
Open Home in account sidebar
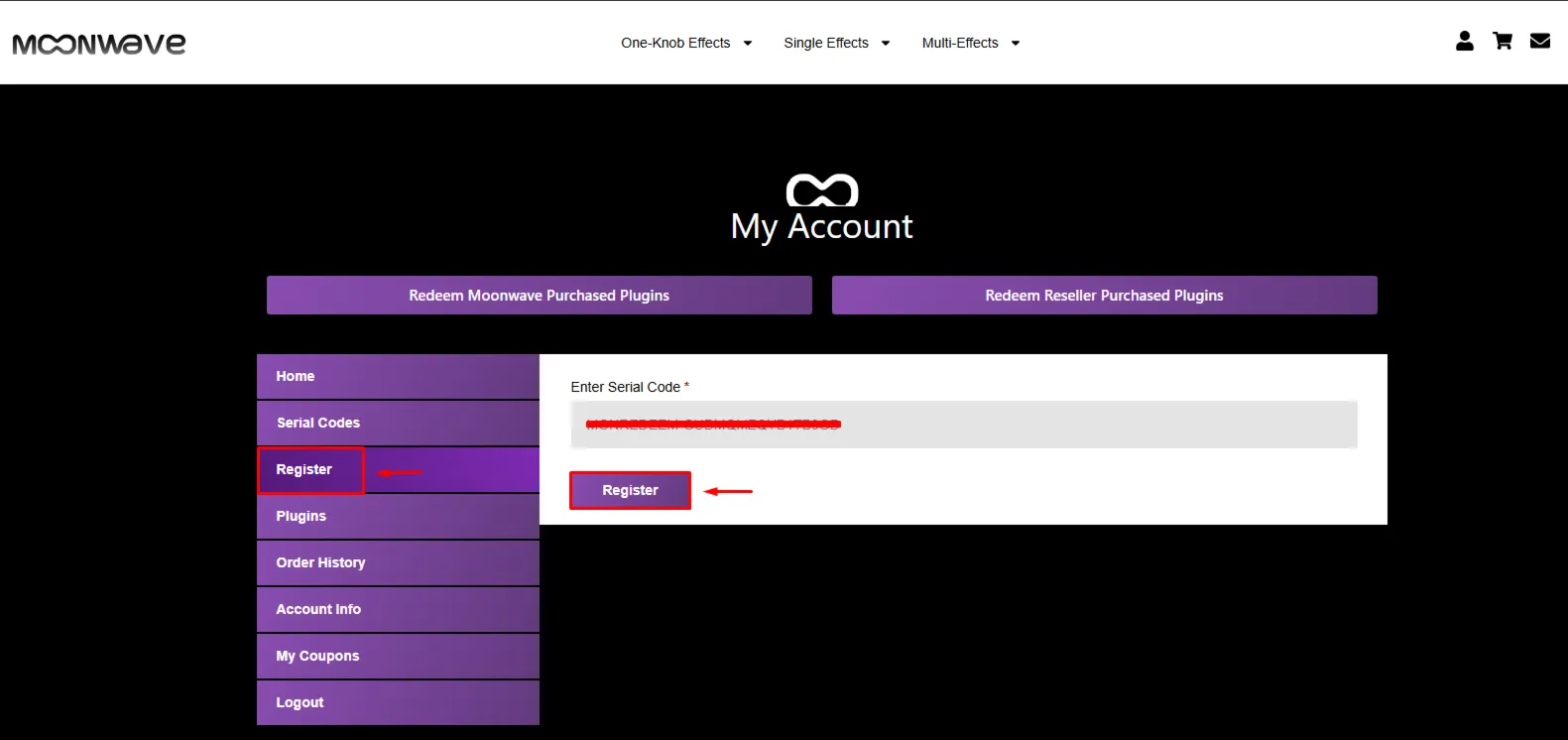pos(398,377)
